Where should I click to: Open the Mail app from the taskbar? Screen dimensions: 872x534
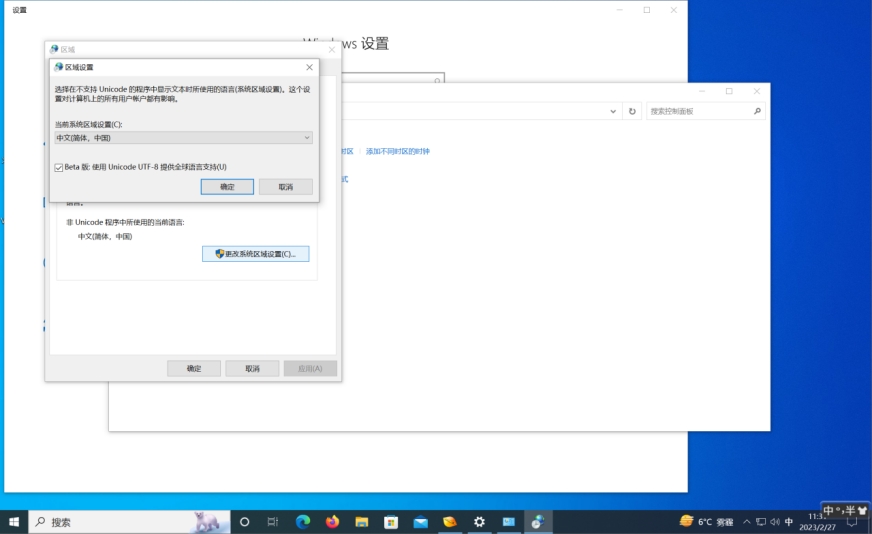(420, 522)
